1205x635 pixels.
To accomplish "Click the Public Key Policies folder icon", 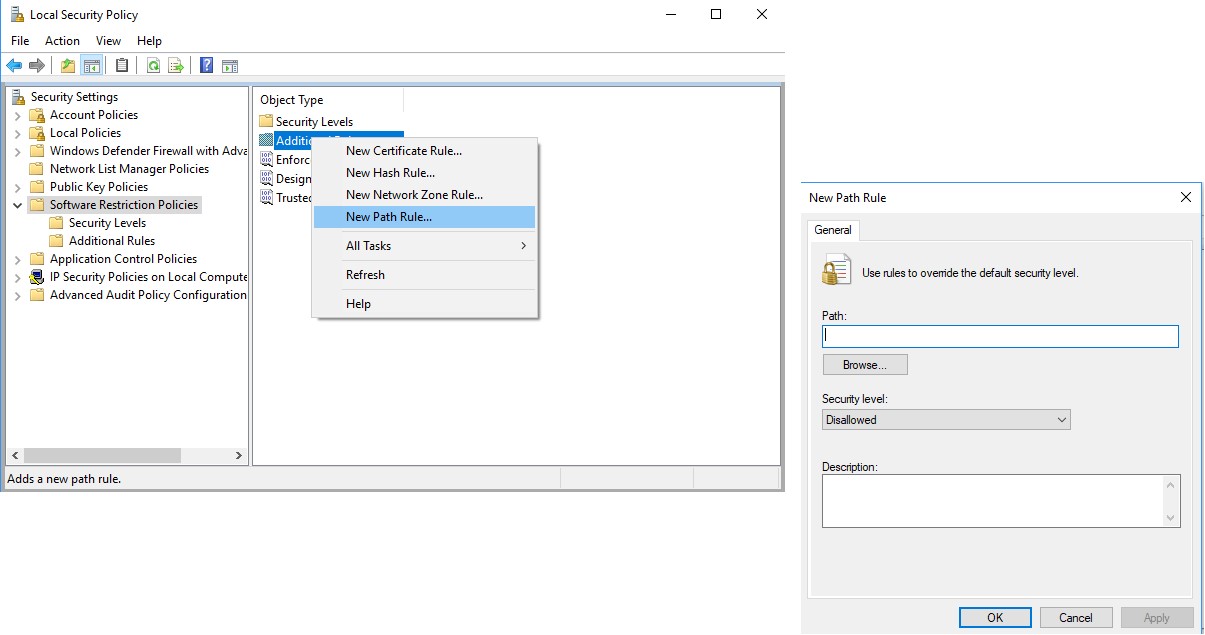I will click(37, 187).
